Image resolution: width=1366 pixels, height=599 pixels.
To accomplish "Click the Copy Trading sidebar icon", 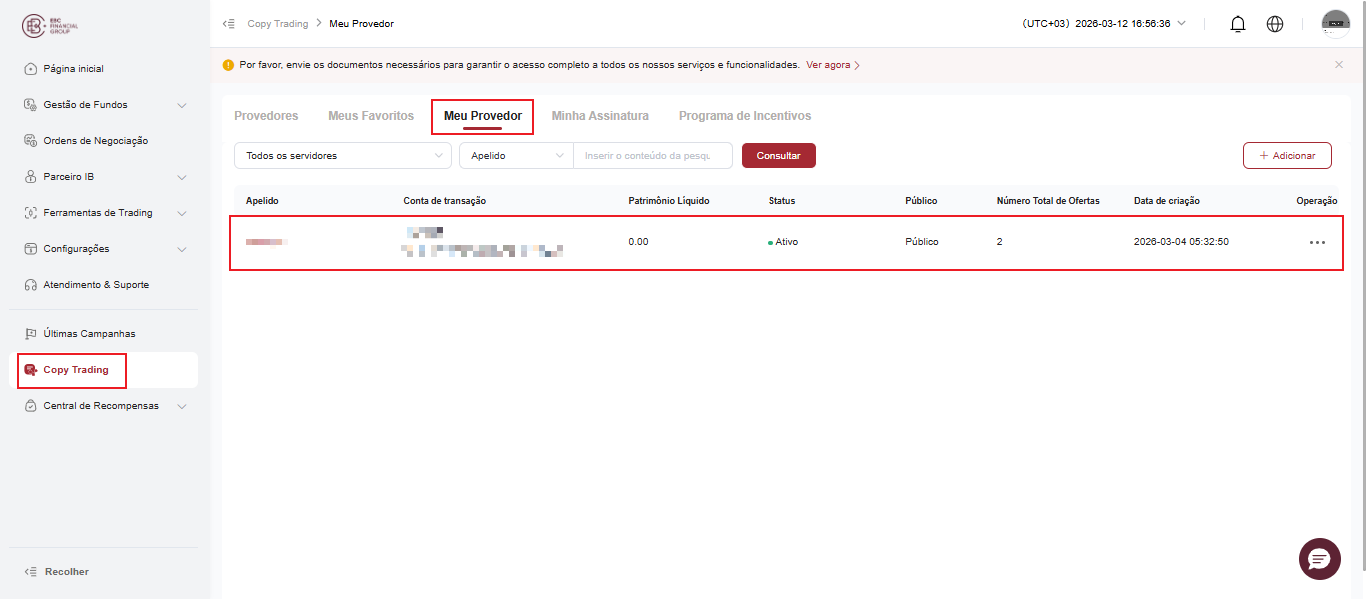I will [30, 370].
